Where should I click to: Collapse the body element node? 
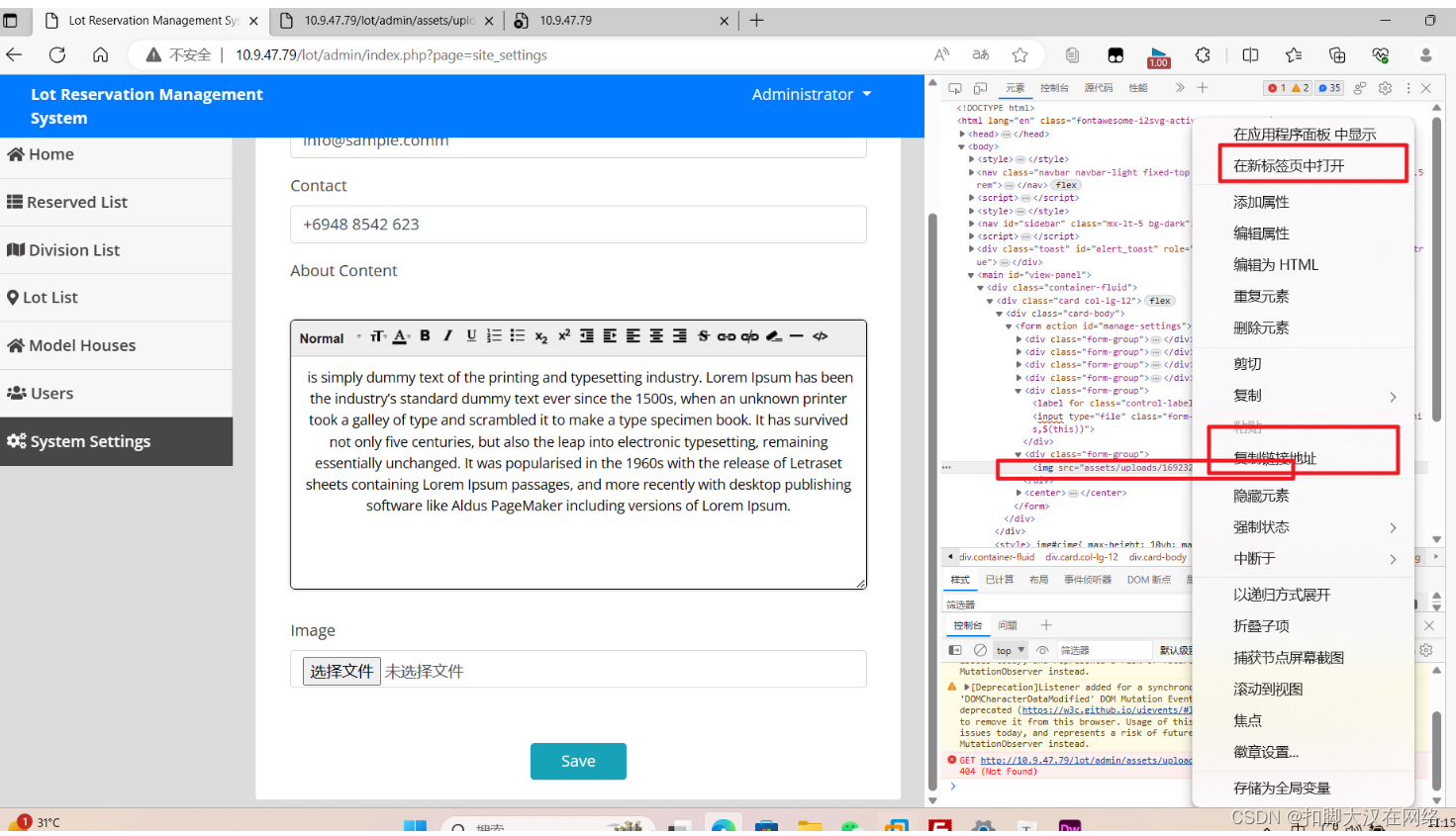[961, 146]
